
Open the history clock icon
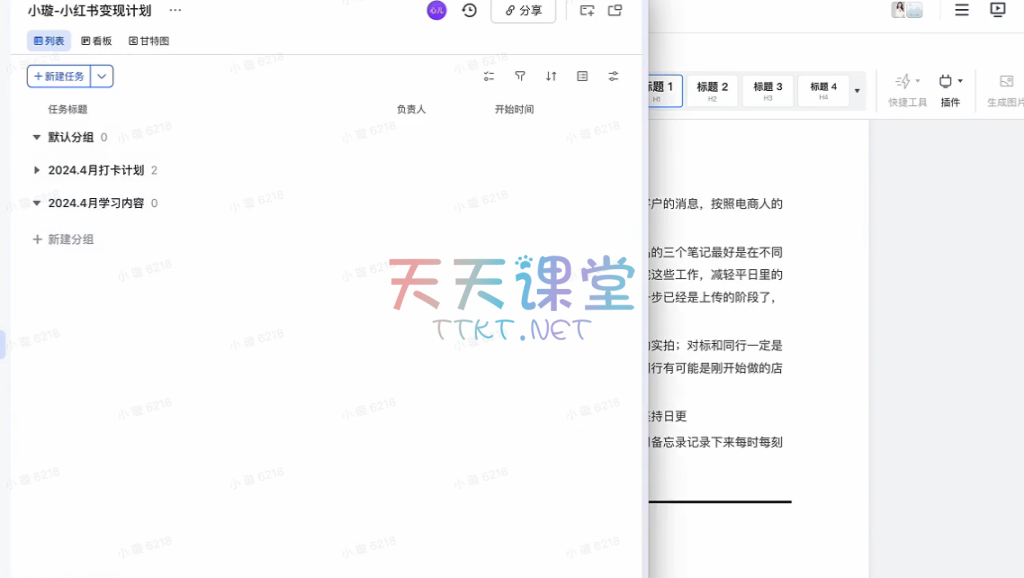pyautogui.click(x=469, y=10)
